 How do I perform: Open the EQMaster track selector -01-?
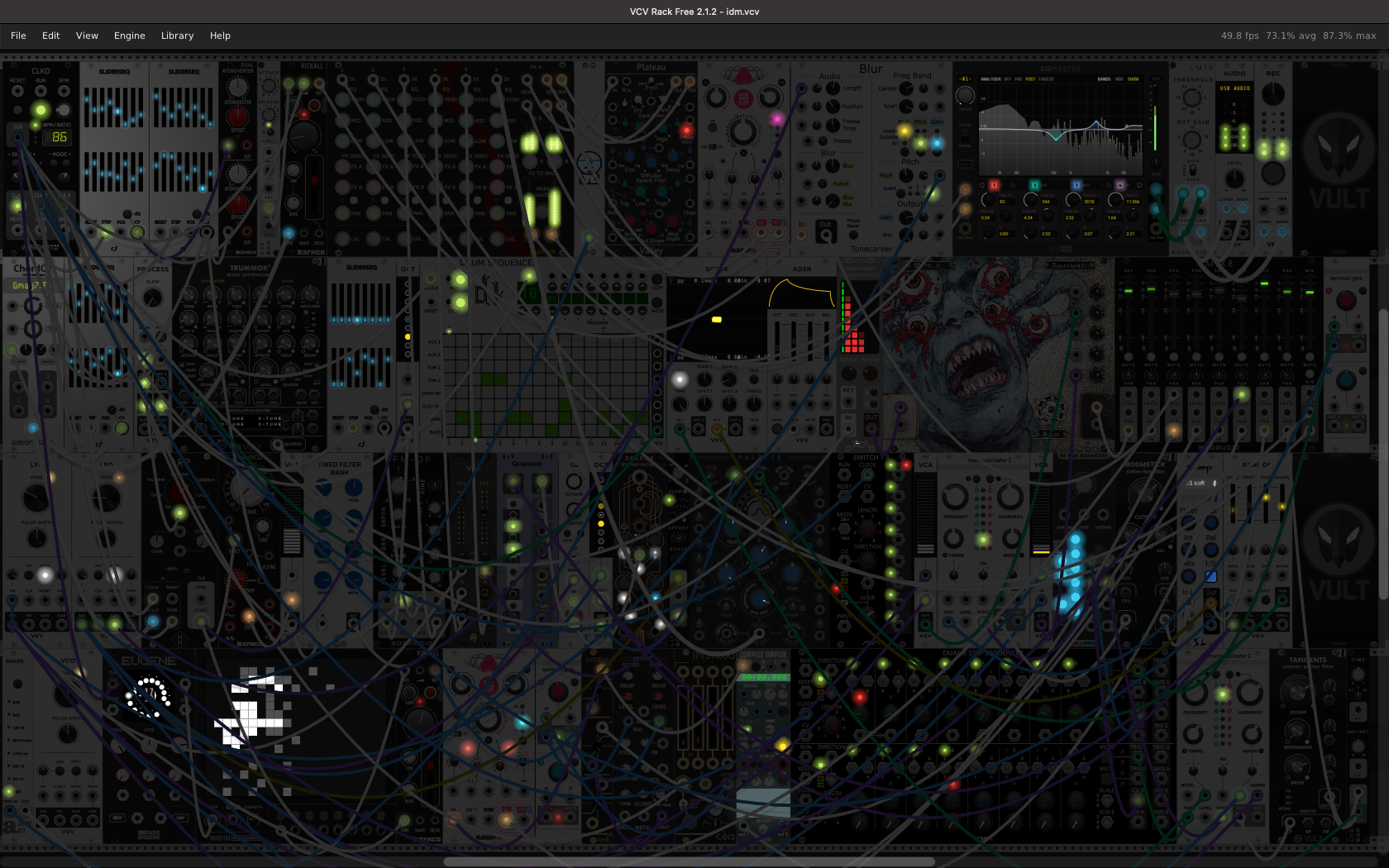[965, 79]
